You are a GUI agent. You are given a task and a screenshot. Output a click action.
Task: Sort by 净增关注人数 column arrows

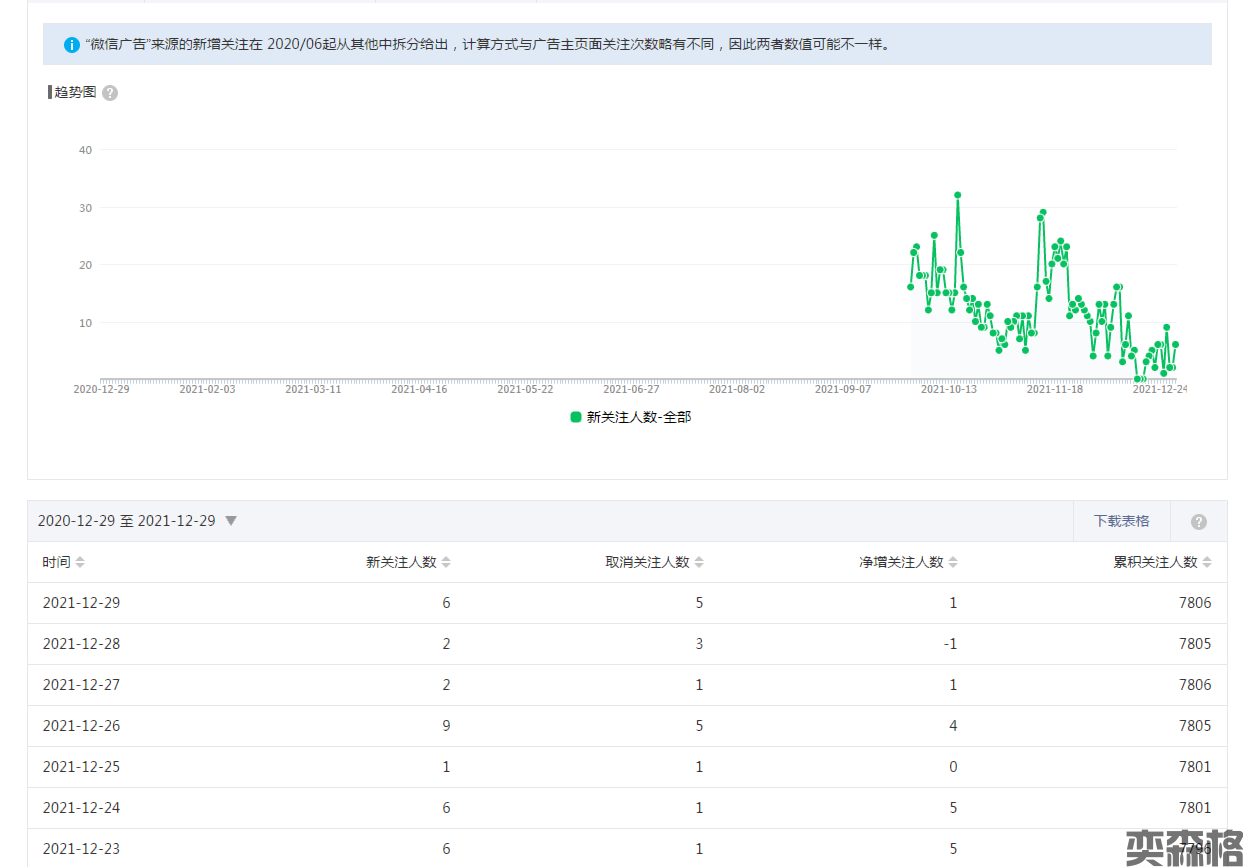coord(953,563)
